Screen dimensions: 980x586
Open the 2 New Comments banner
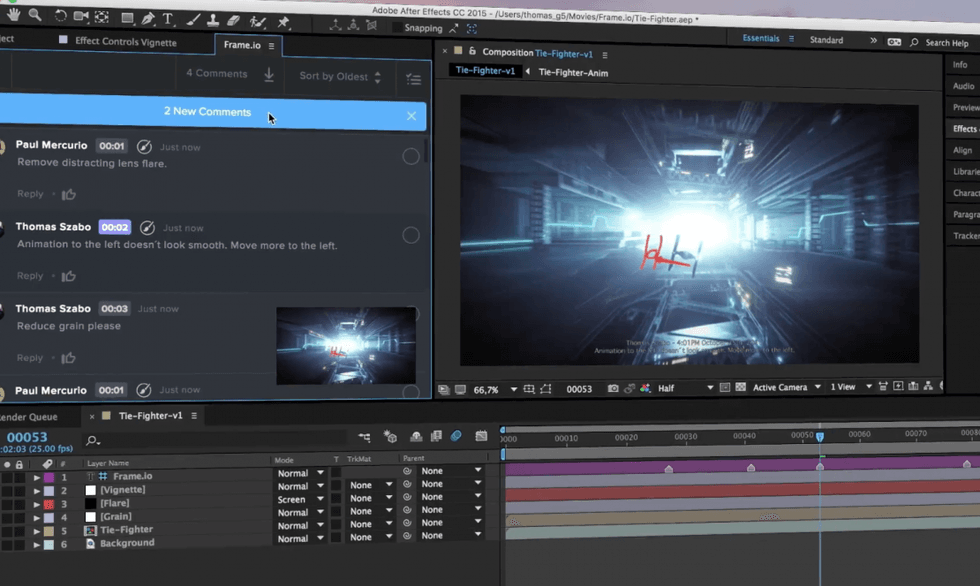[208, 112]
